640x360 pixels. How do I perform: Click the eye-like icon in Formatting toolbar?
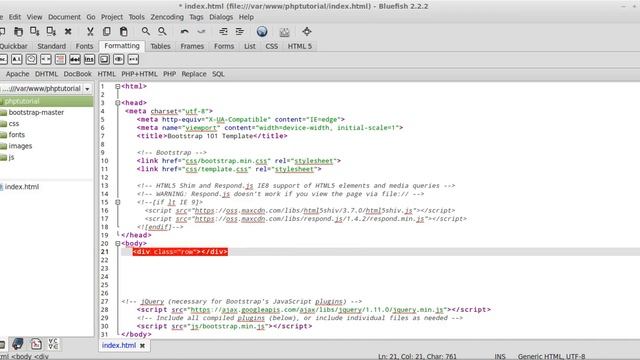tap(118, 60)
